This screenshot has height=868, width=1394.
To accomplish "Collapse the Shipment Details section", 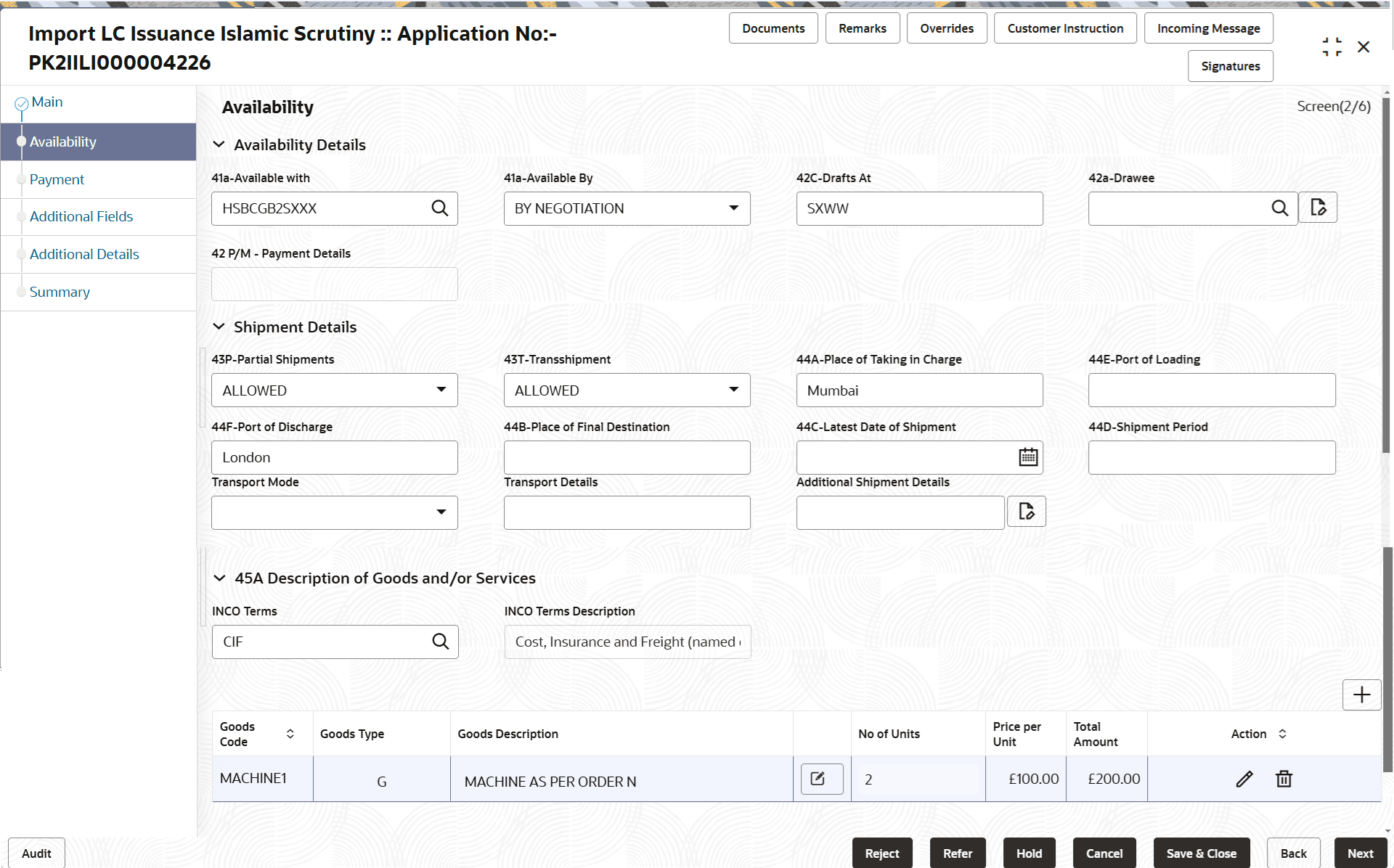I will pos(220,327).
